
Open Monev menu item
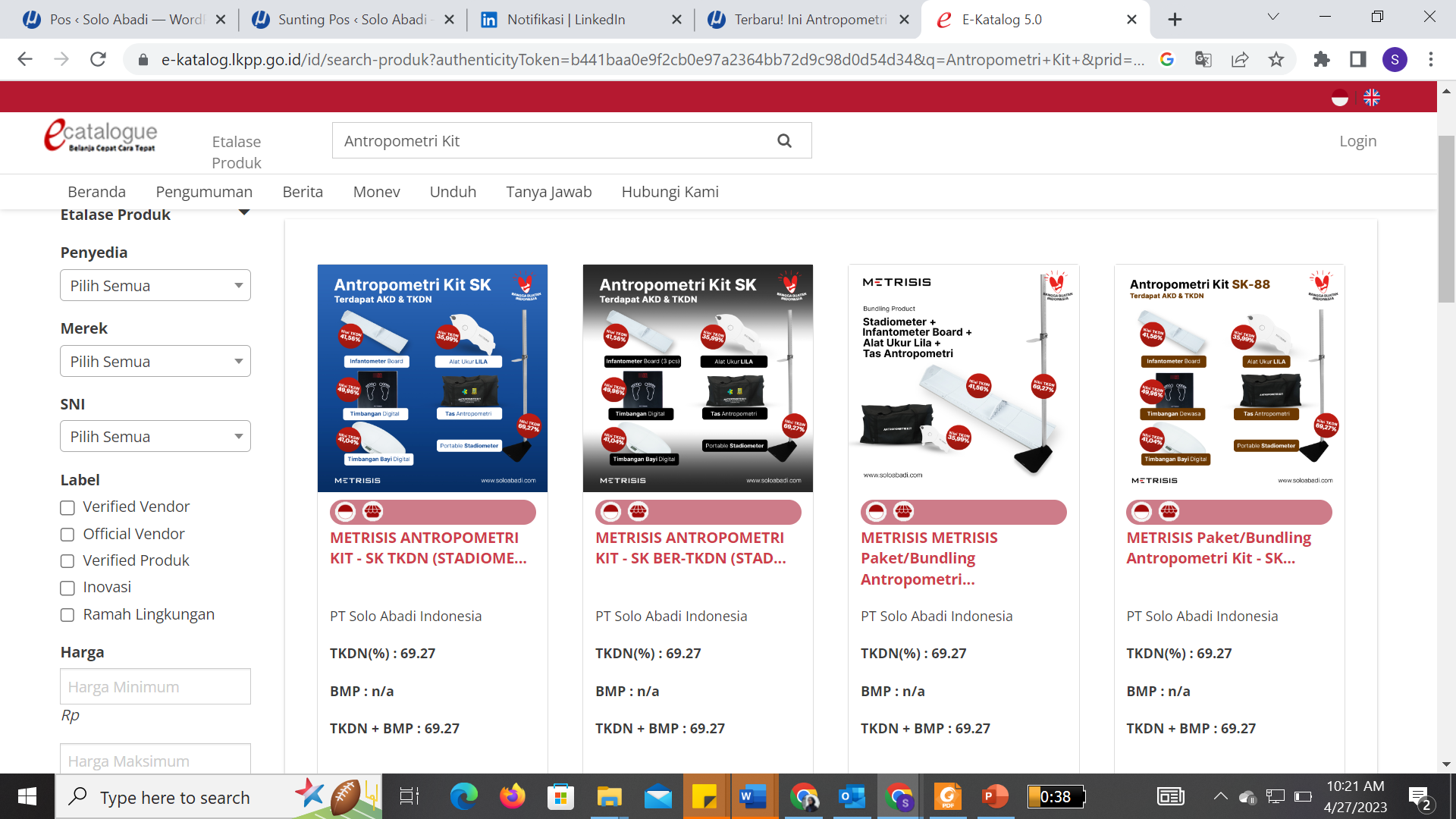tap(376, 192)
